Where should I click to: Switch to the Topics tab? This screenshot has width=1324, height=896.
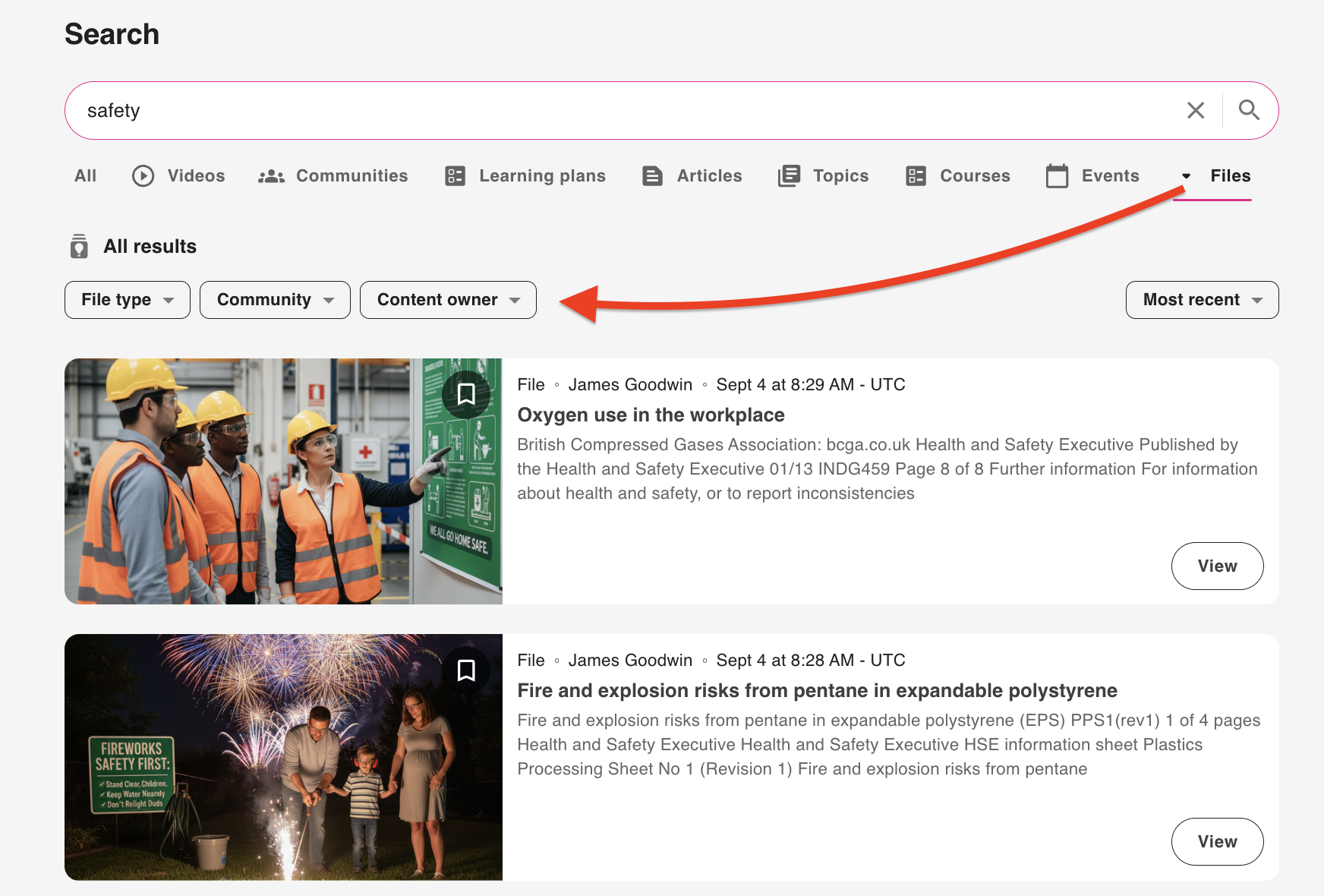(x=824, y=176)
